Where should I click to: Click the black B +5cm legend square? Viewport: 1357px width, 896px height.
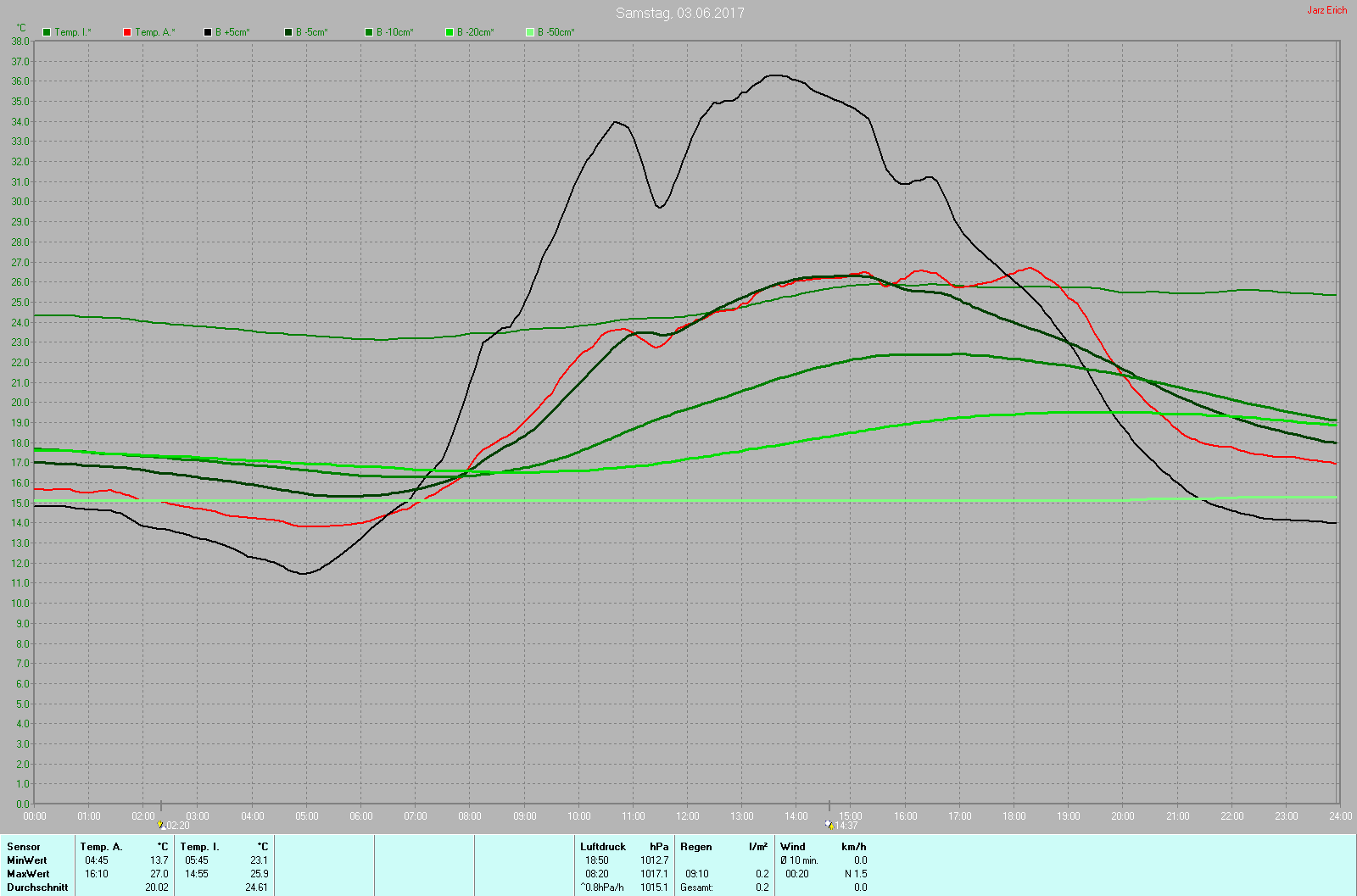click(x=208, y=32)
